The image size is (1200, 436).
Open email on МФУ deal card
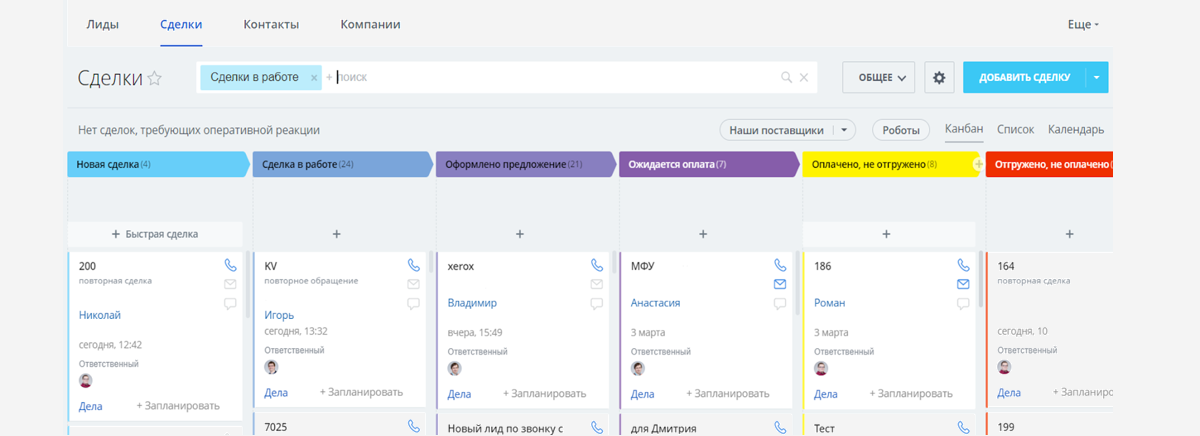coord(780,284)
